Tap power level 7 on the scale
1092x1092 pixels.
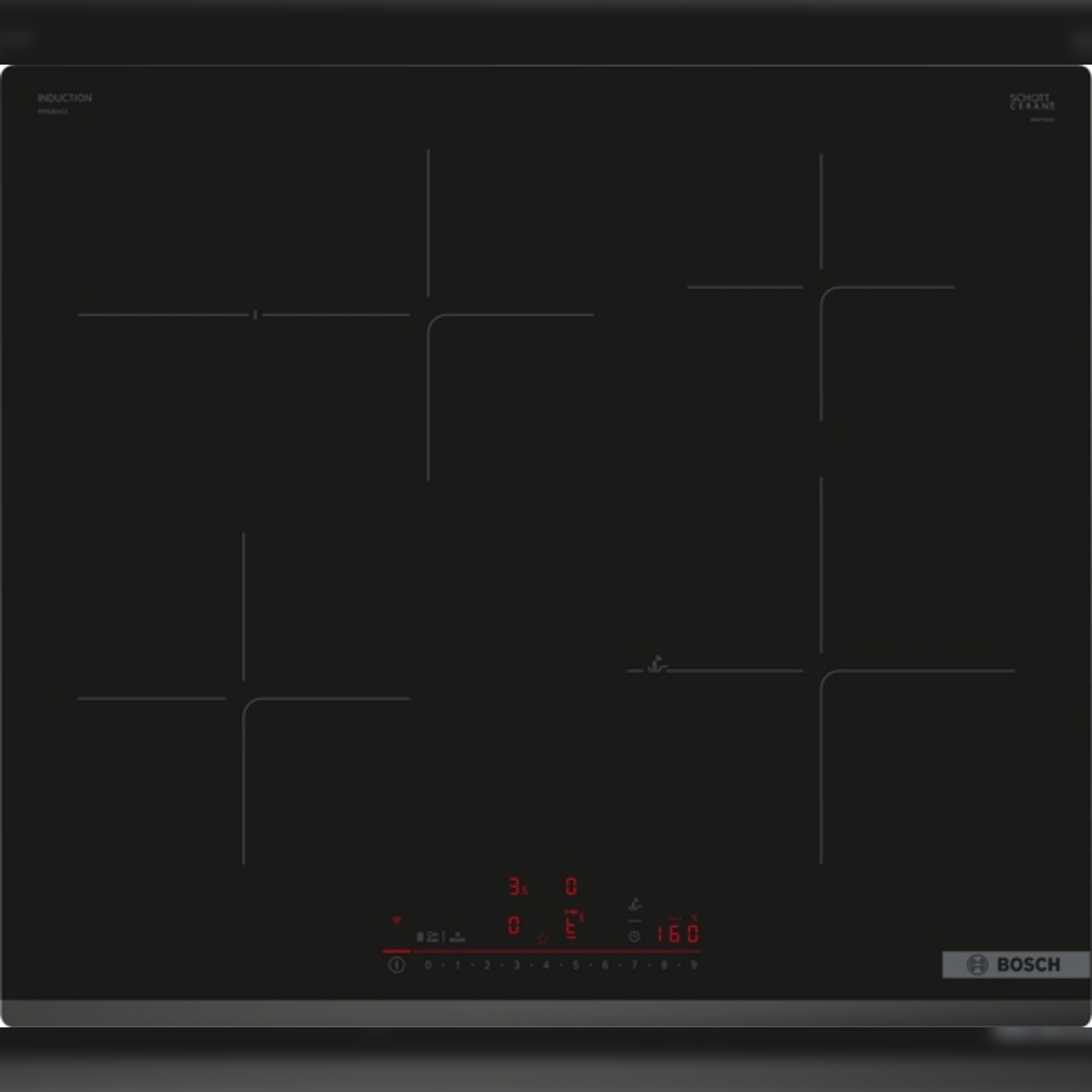click(634, 965)
